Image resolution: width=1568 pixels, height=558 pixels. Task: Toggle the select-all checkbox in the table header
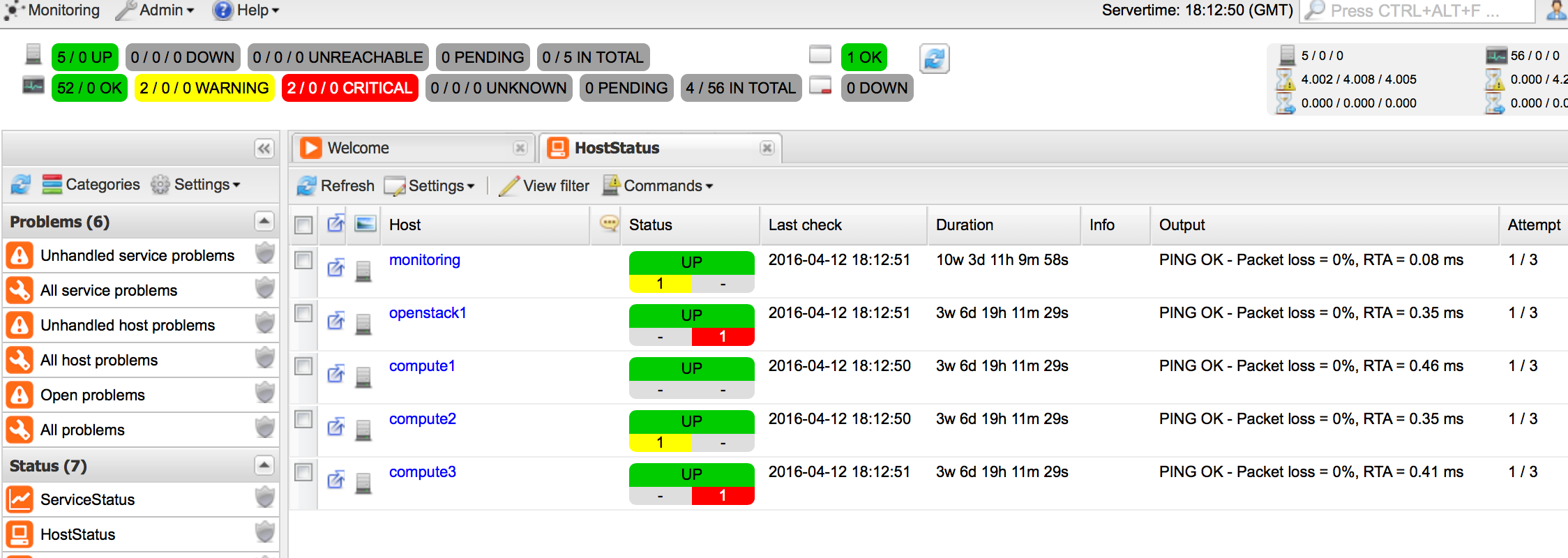click(x=303, y=225)
